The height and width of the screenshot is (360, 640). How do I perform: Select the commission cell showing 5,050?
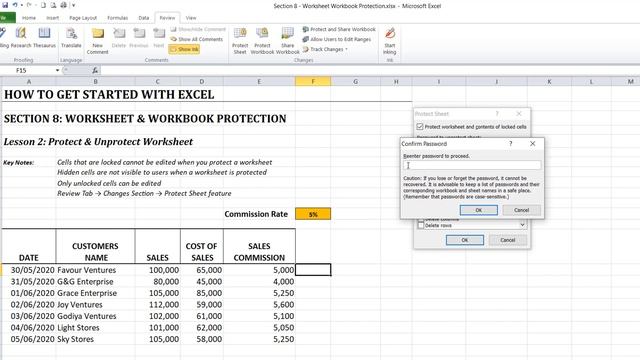click(260, 327)
